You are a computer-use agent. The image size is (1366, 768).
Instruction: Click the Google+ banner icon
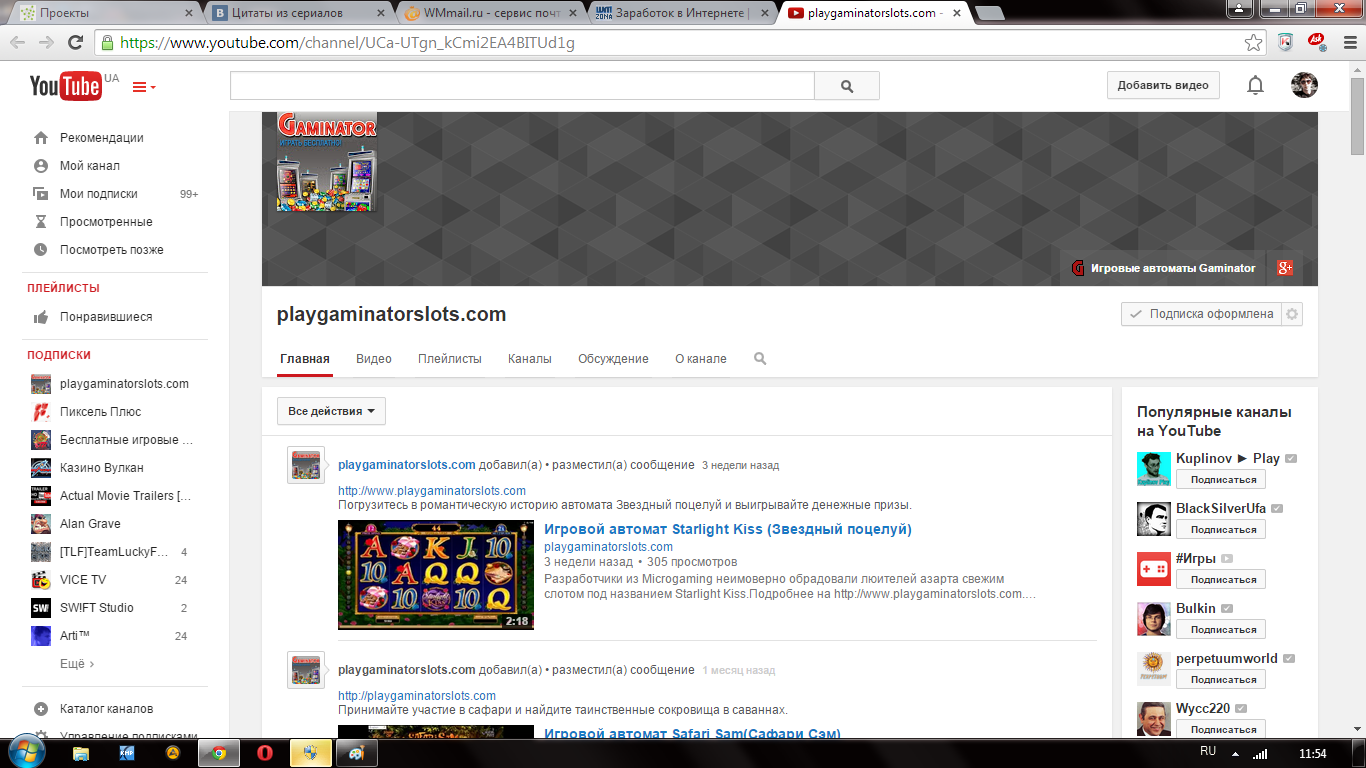point(1285,268)
